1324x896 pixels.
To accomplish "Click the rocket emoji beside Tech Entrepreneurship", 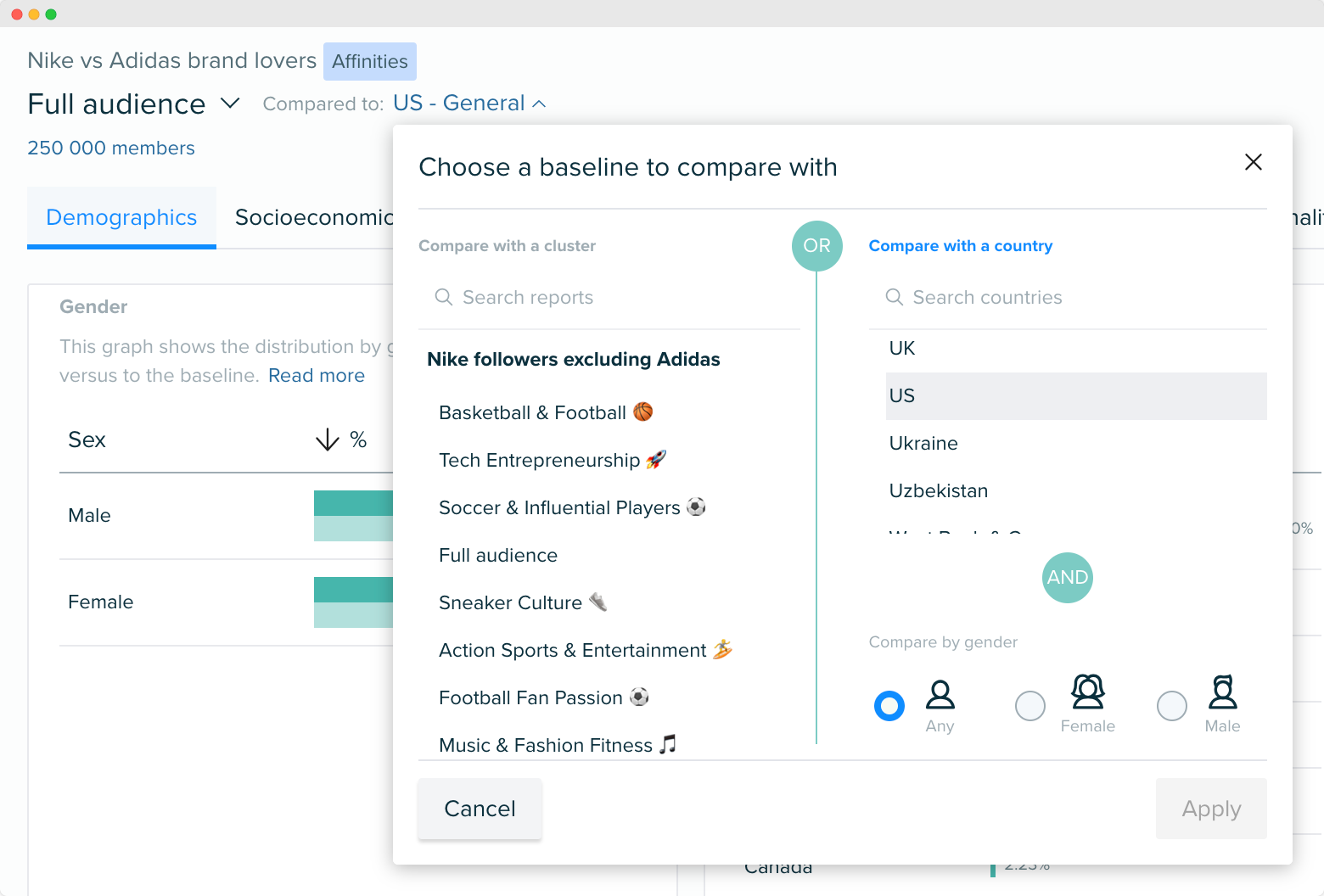I will [x=656, y=459].
